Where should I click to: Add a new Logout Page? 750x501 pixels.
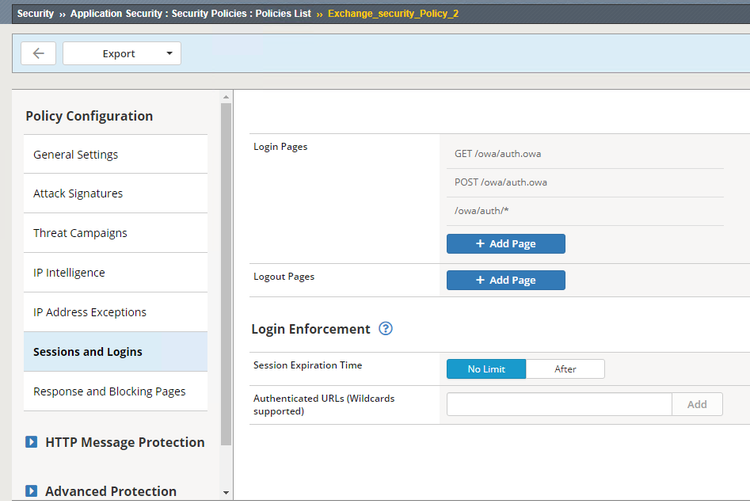click(505, 280)
